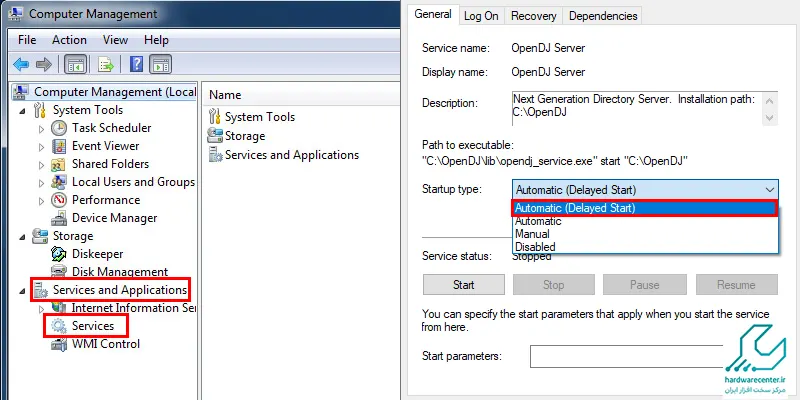Click the Export List toolbar icon
Image resolution: width=800 pixels, height=400 pixels.
coord(106,65)
